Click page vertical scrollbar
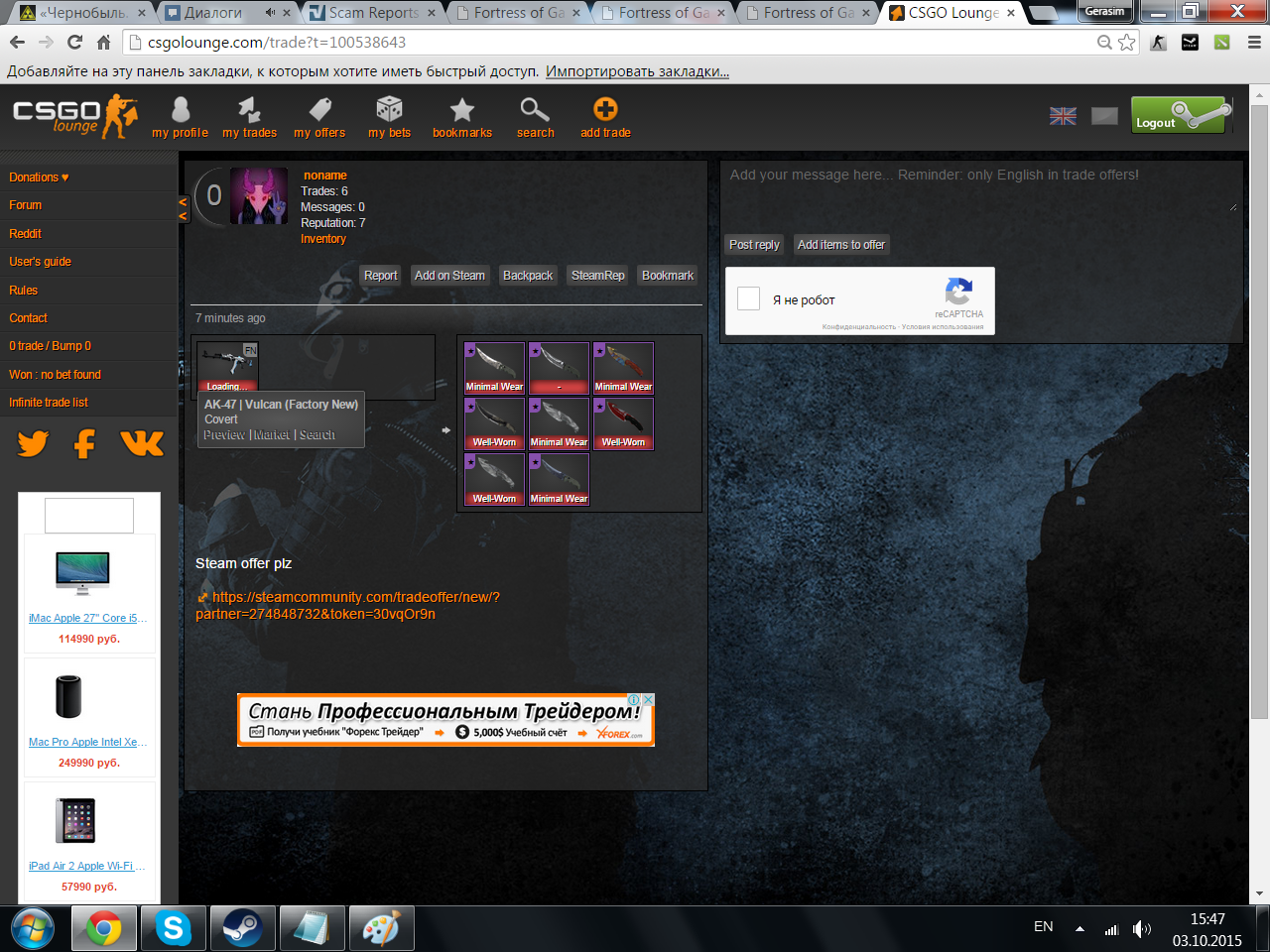The height and width of the screenshot is (952, 1270). pyautogui.click(x=1259, y=412)
